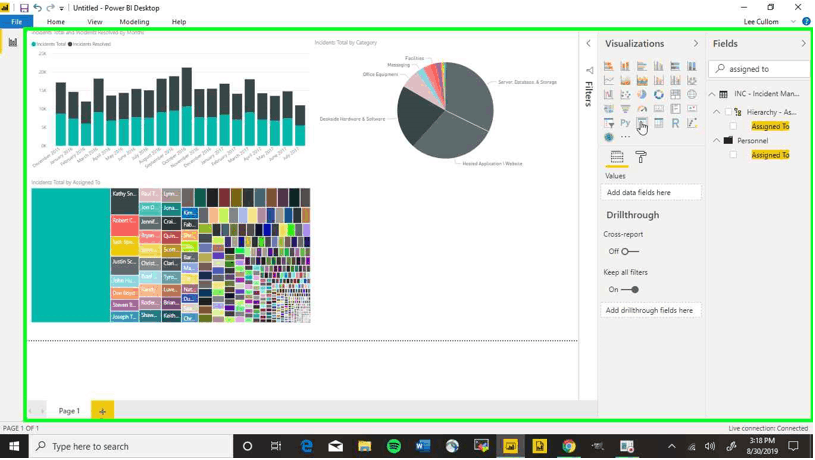
Task: Select the Pie chart visual icon
Action: [642, 94]
